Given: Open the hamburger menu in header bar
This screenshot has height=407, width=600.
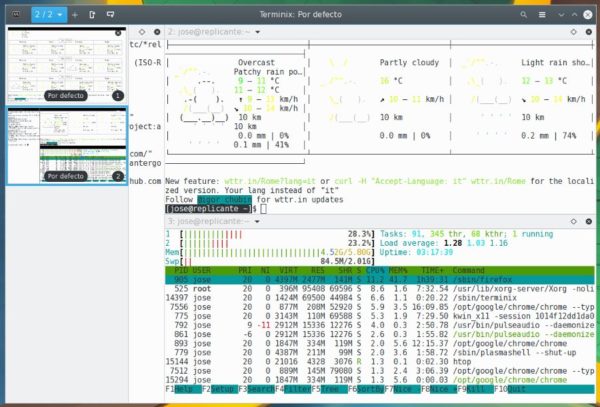Looking at the screenshot, I should pos(542,15).
